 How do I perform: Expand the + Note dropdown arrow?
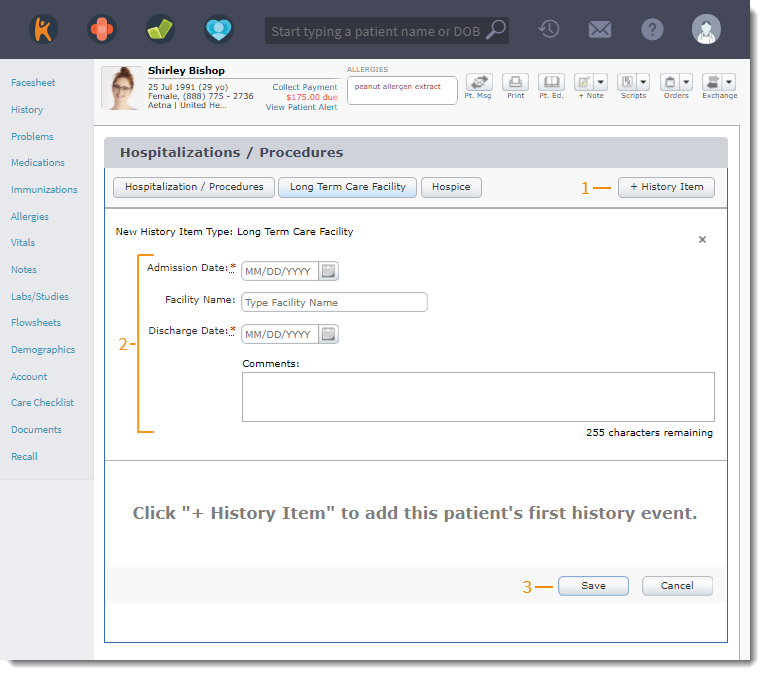pyautogui.click(x=601, y=82)
